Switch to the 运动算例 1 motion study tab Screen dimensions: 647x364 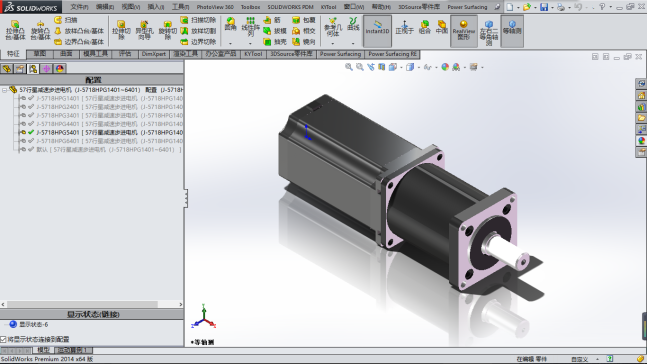tap(72, 350)
